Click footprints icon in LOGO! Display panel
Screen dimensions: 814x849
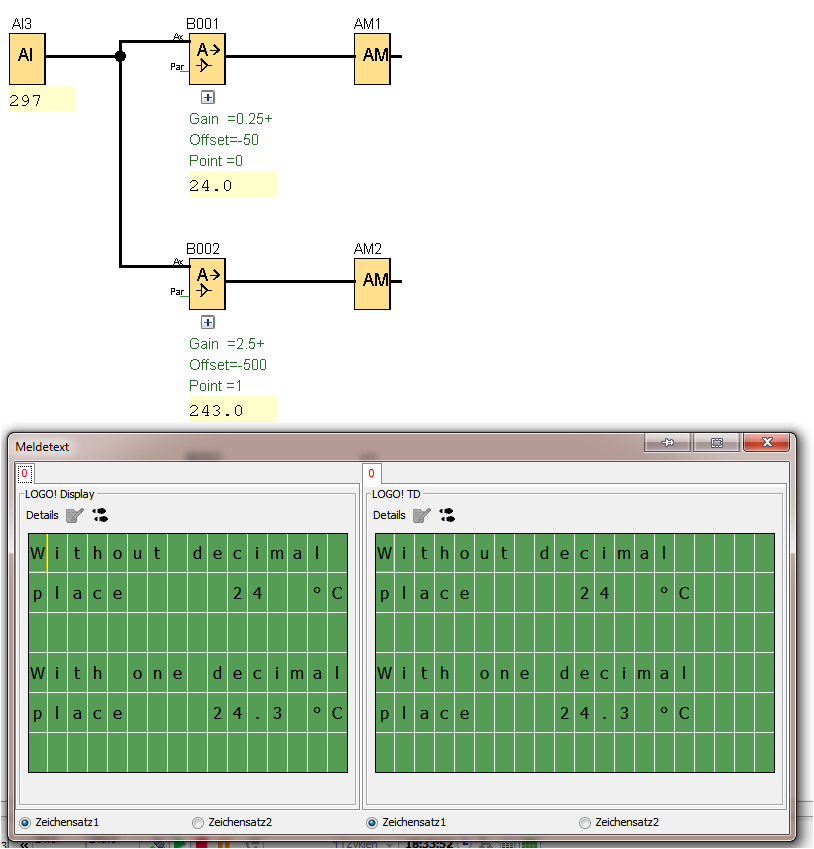[x=100, y=515]
